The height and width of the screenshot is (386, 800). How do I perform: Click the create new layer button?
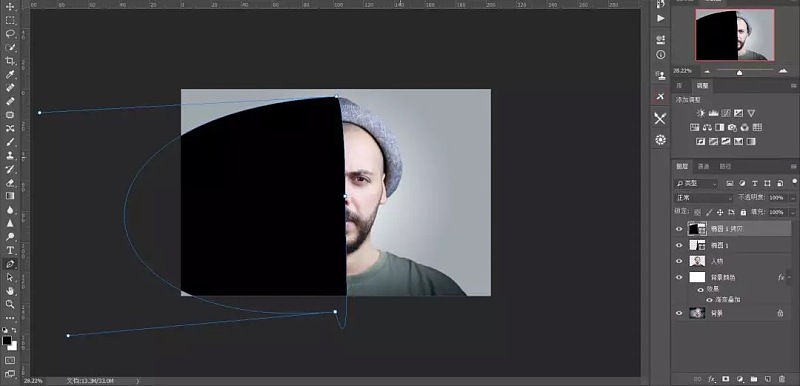click(x=767, y=379)
